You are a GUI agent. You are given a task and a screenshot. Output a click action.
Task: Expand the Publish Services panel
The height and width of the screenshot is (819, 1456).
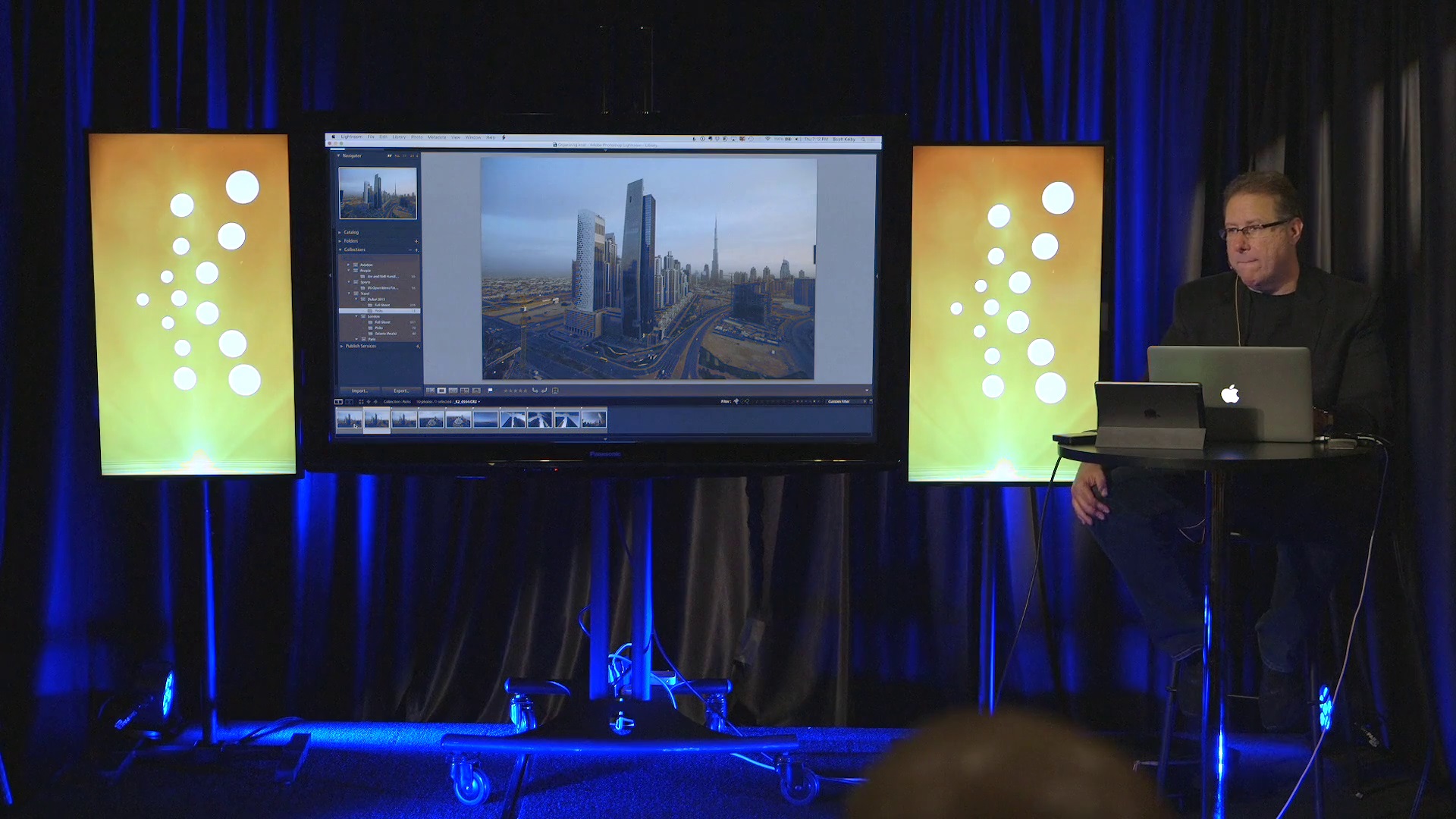[x=341, y=346]
